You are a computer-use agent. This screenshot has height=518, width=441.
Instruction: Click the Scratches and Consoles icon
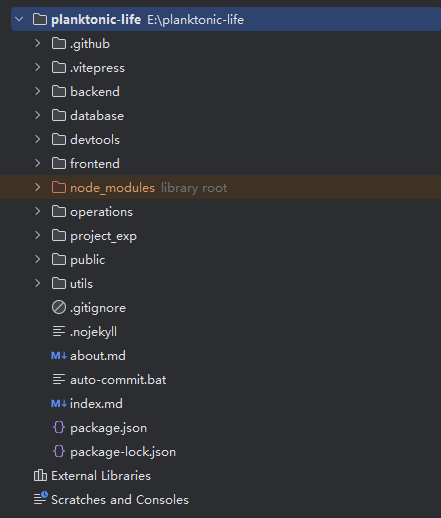click(x=41, y=499)
